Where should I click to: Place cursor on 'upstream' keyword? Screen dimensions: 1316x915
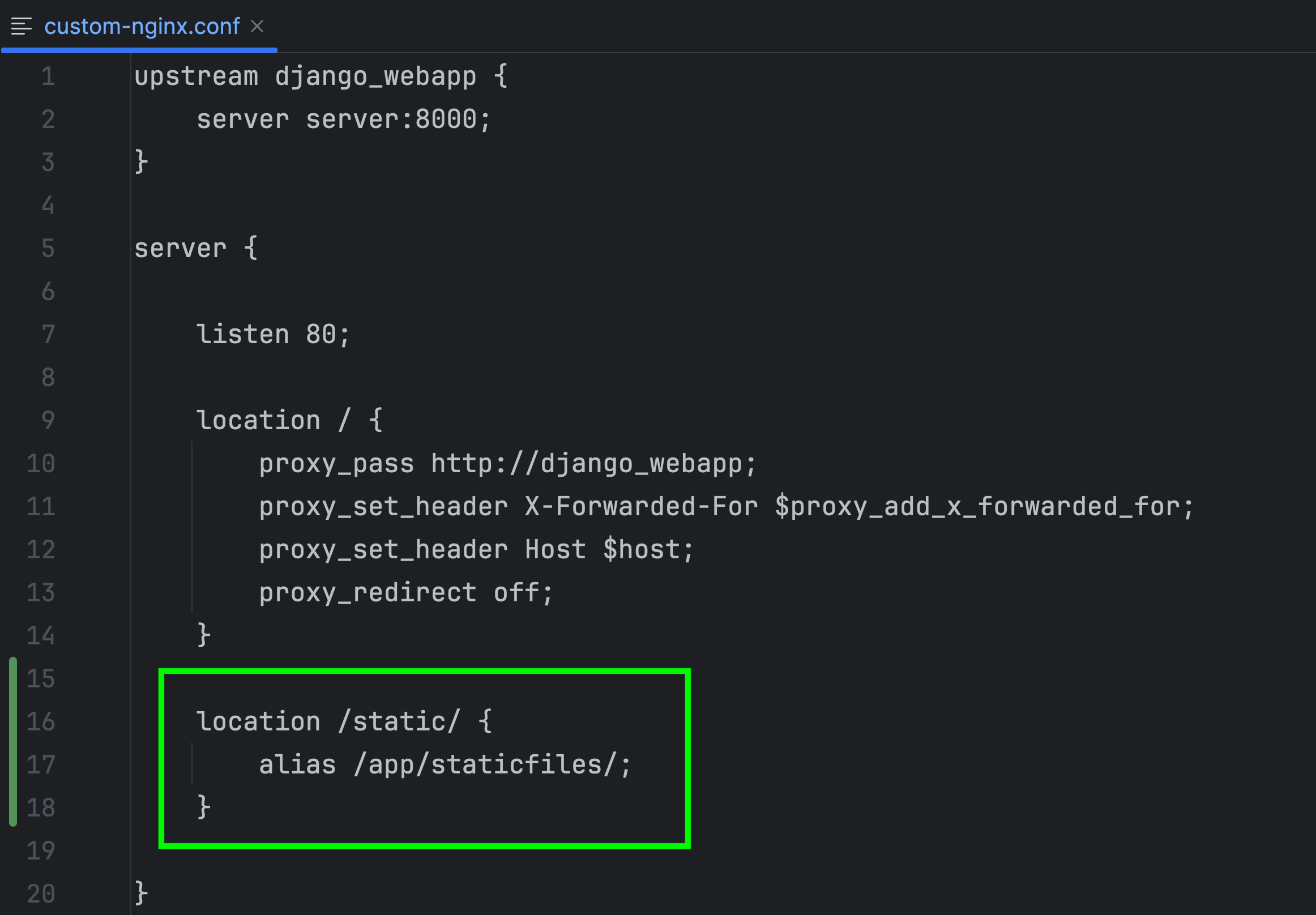(196, 77)
